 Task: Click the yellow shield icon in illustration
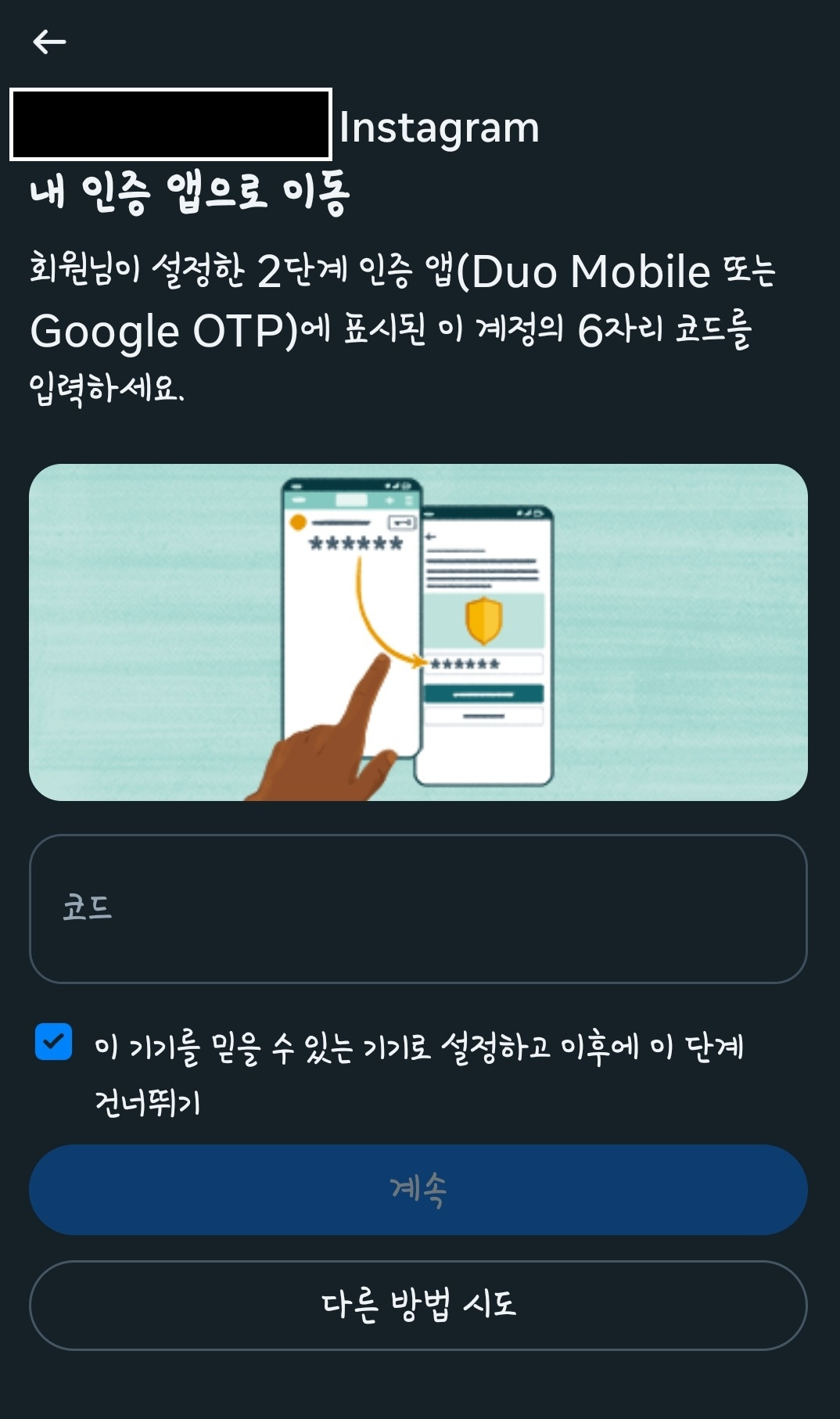(483, 620)
